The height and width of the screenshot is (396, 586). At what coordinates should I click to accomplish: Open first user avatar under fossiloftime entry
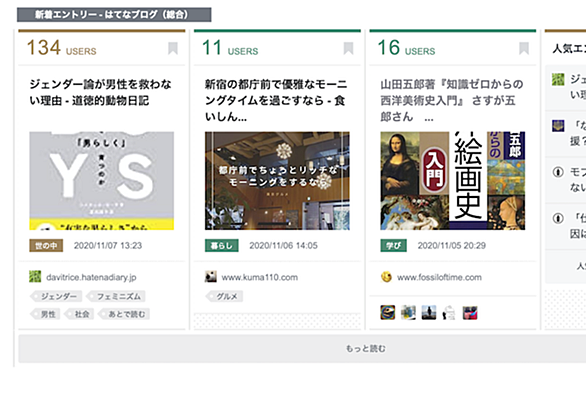point(388,312)
